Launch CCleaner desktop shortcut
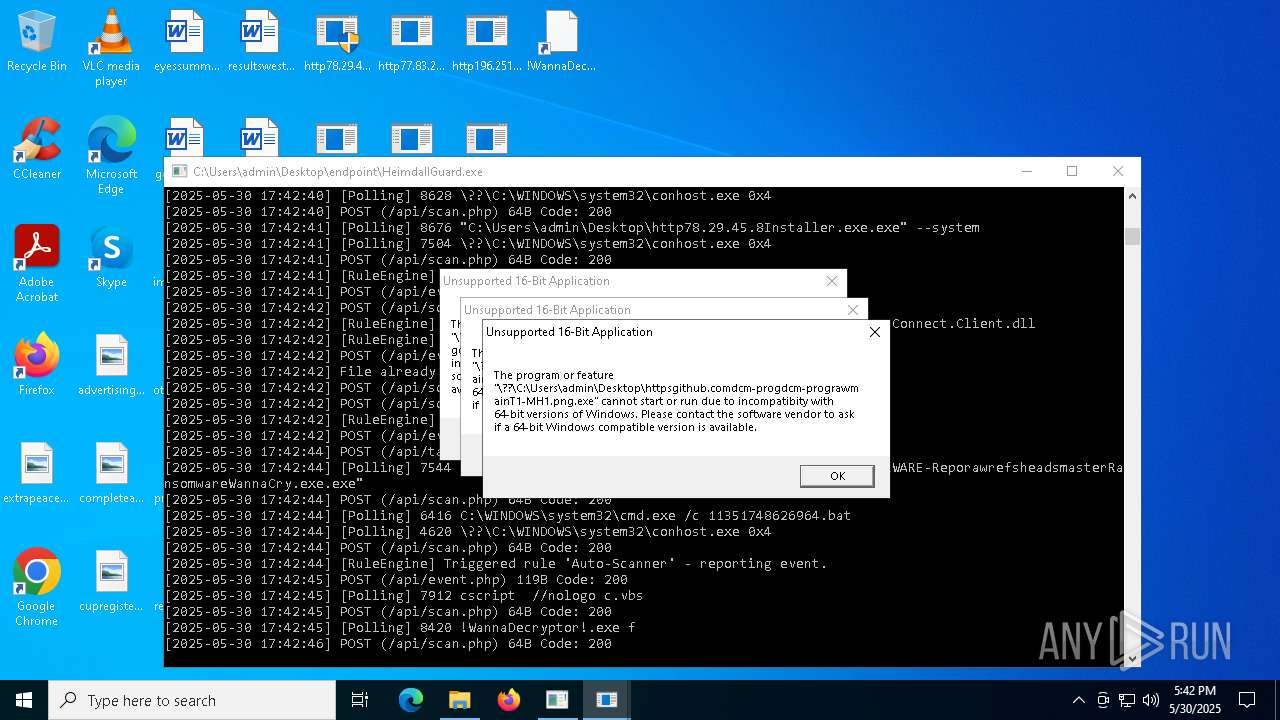The height and width of the screenshot is (720, 1280). coord(37,150)
